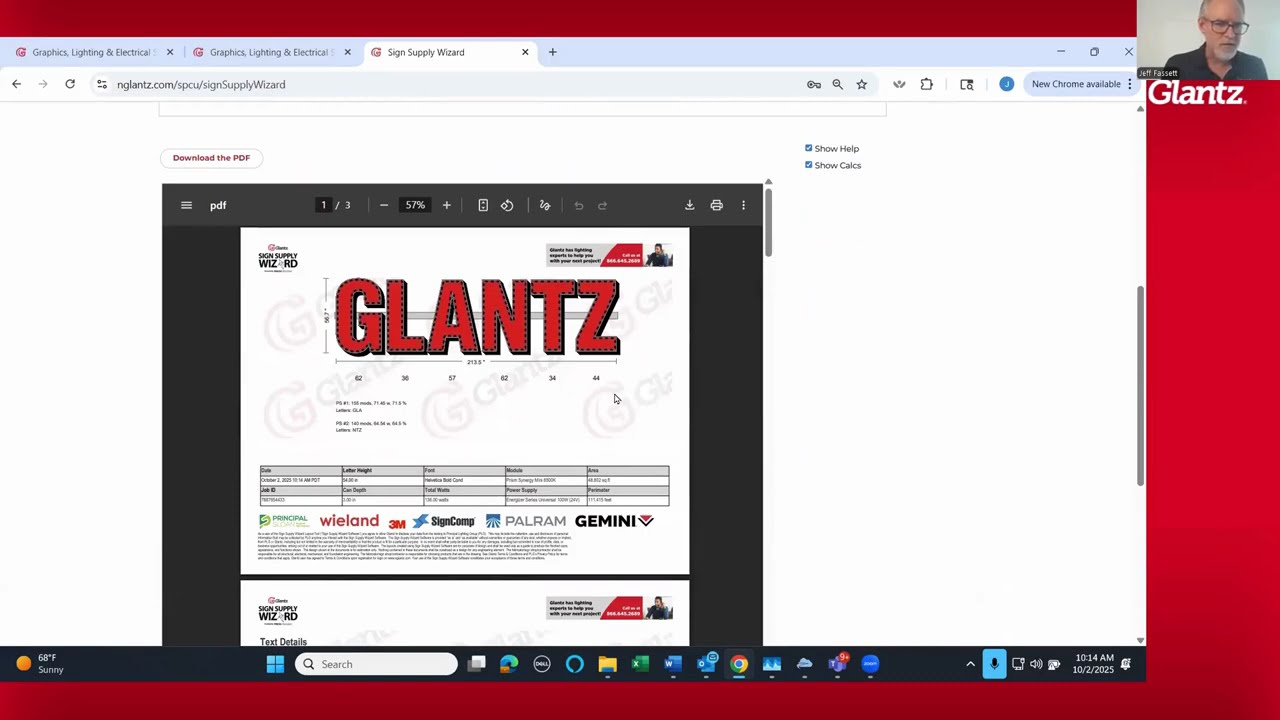Viewport: 1280px width, 720px height.
Task: Click the Download the PDF button
Action: (211, 158)
